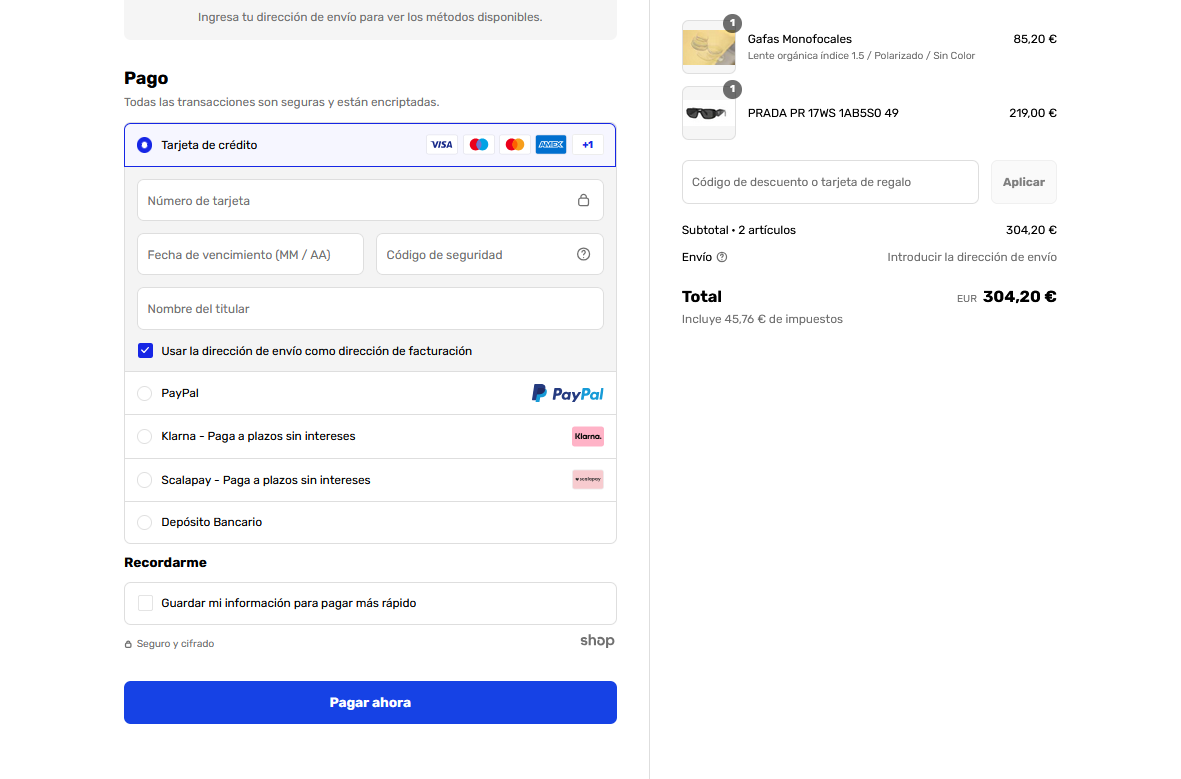The width and height of the screenshot is (1181, 779).
Task: Click the discount code input field
Action: point(830,182)
